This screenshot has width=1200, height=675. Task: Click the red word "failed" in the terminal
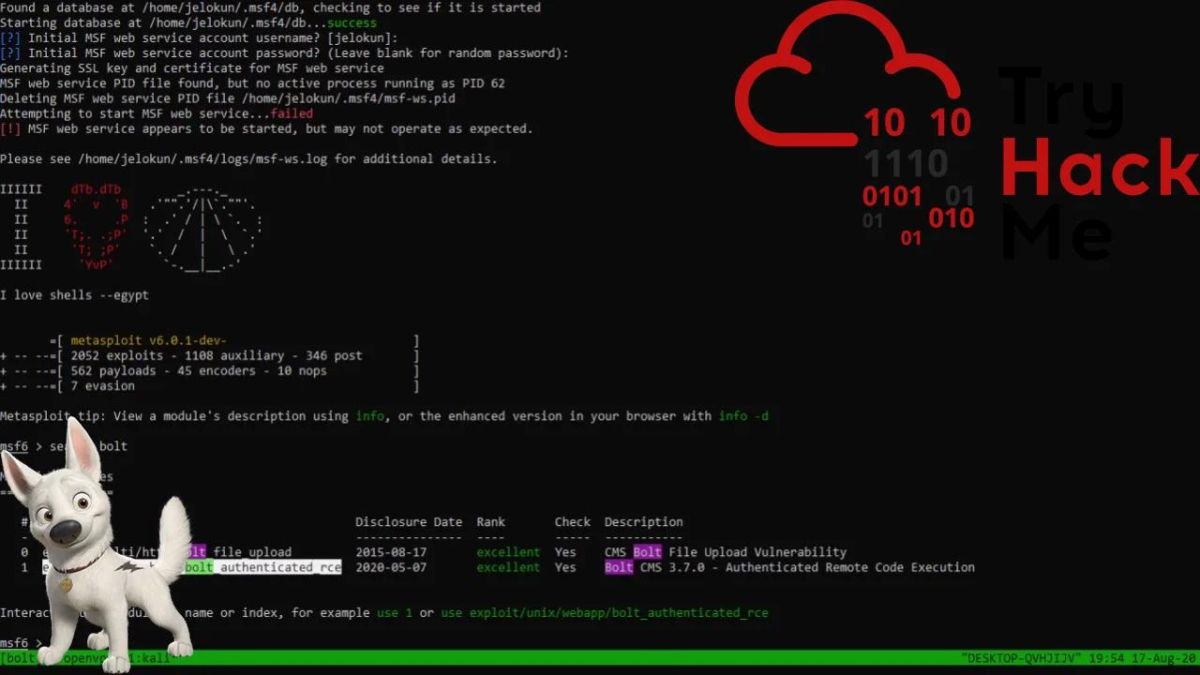[292, 114]
